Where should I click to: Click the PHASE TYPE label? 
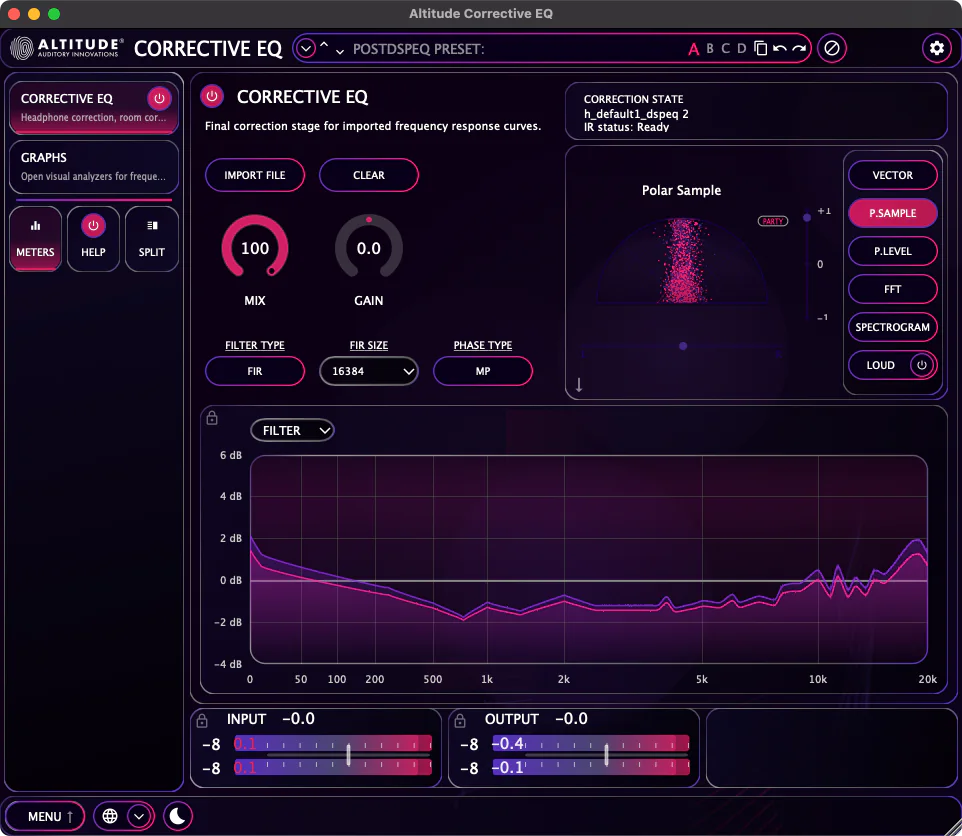coord(483,345)
